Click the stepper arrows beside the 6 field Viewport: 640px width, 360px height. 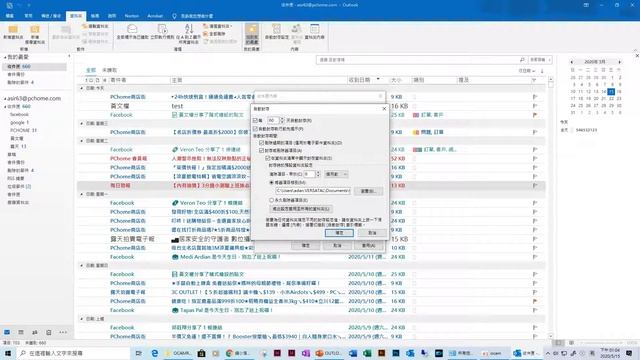(x=318, y=174)
